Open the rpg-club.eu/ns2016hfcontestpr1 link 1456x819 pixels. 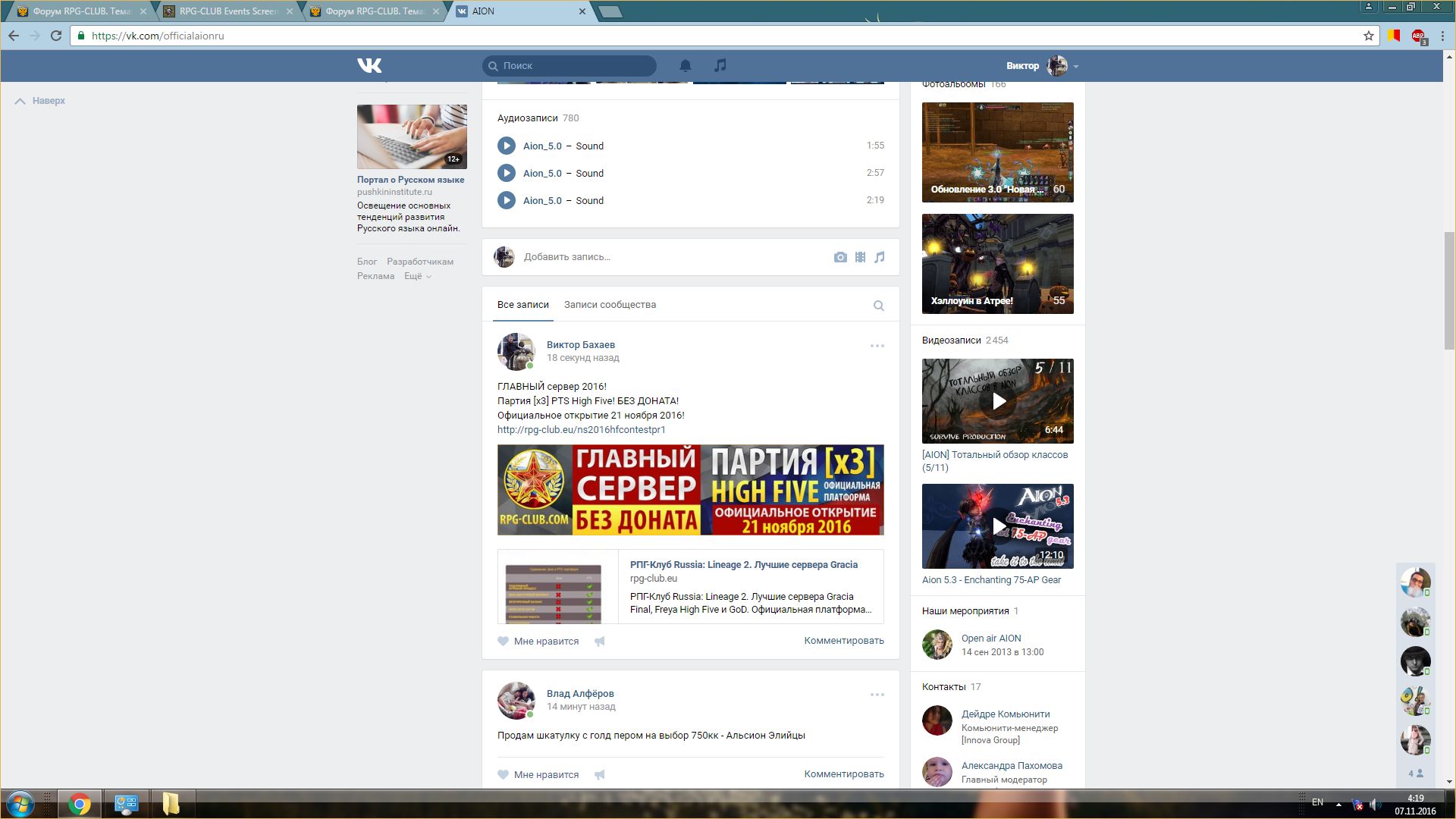(581, 430)
